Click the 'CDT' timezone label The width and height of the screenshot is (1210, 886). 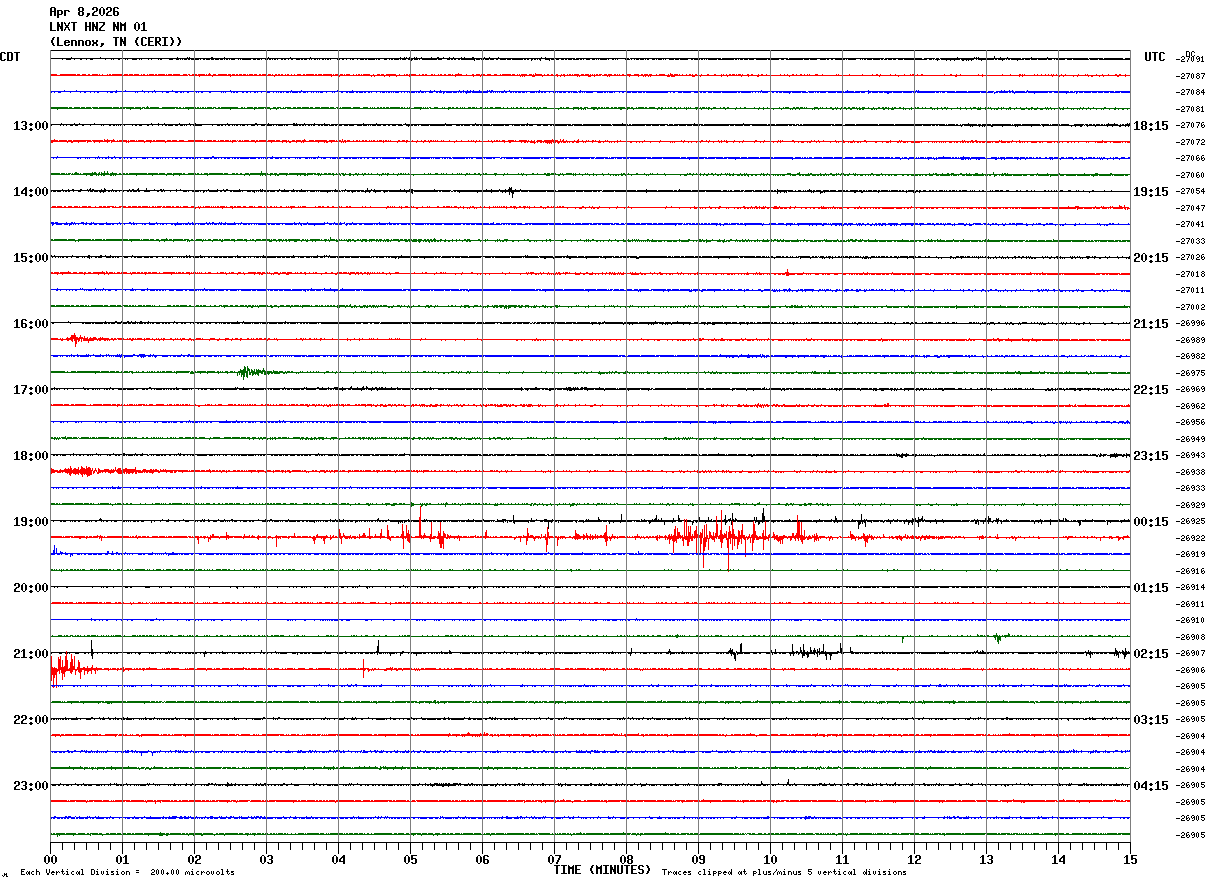(10, 57)
